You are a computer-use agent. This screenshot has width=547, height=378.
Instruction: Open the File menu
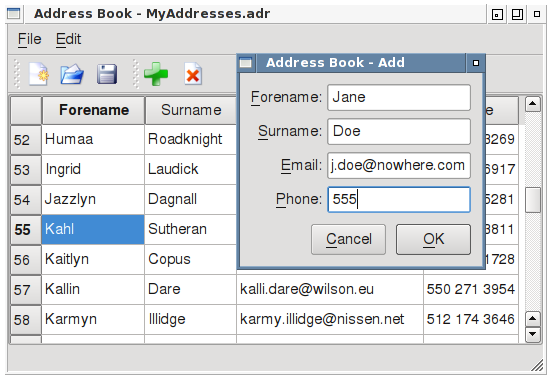click(x=30, y=39)
